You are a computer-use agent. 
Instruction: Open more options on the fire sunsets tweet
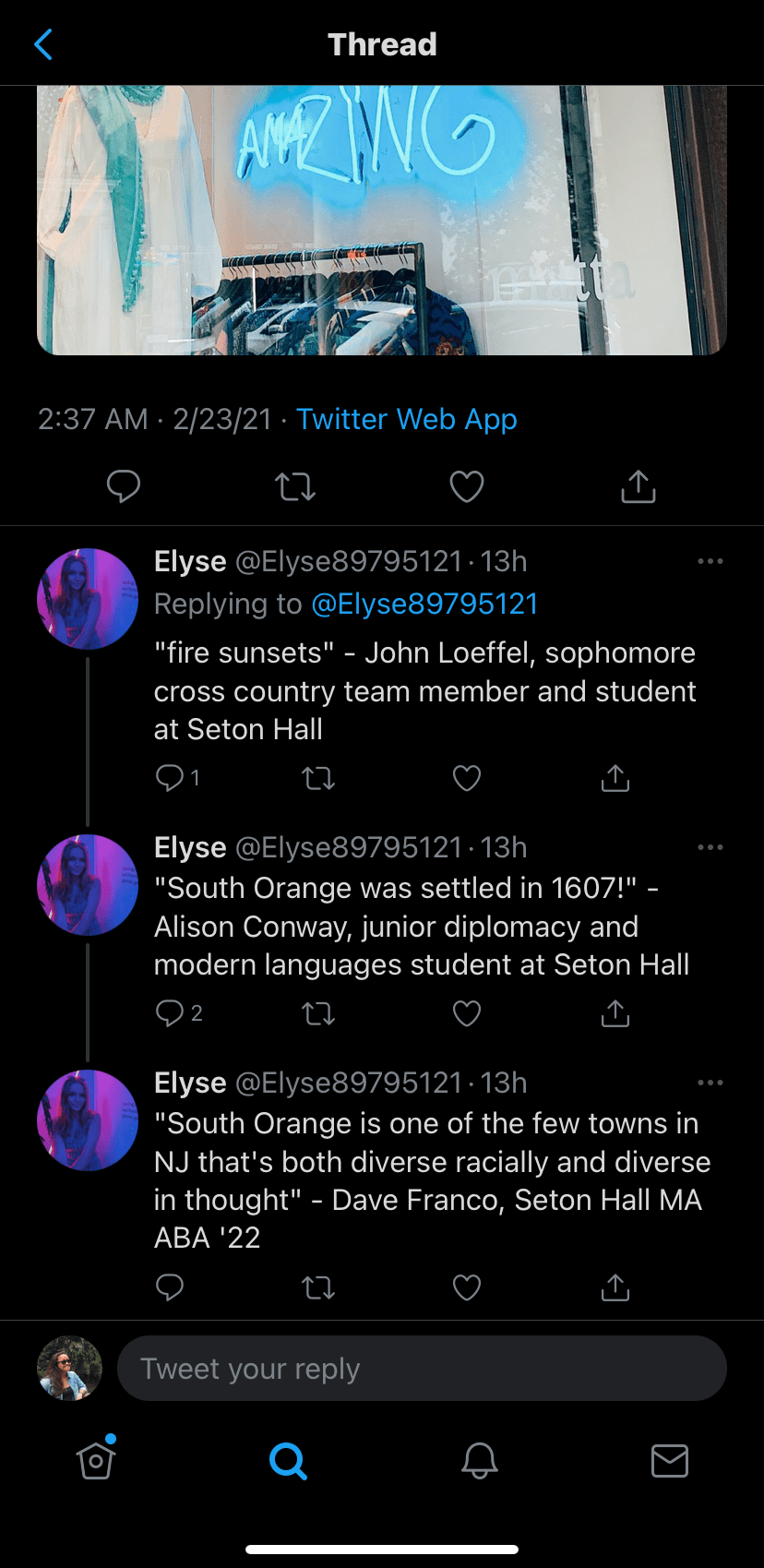point(710,561)
